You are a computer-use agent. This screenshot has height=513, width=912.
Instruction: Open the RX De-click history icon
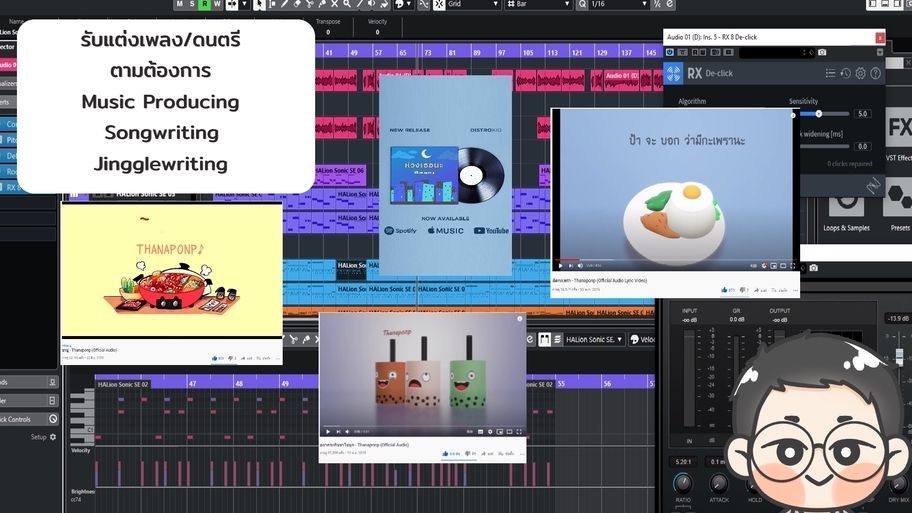tap(846, 73)
